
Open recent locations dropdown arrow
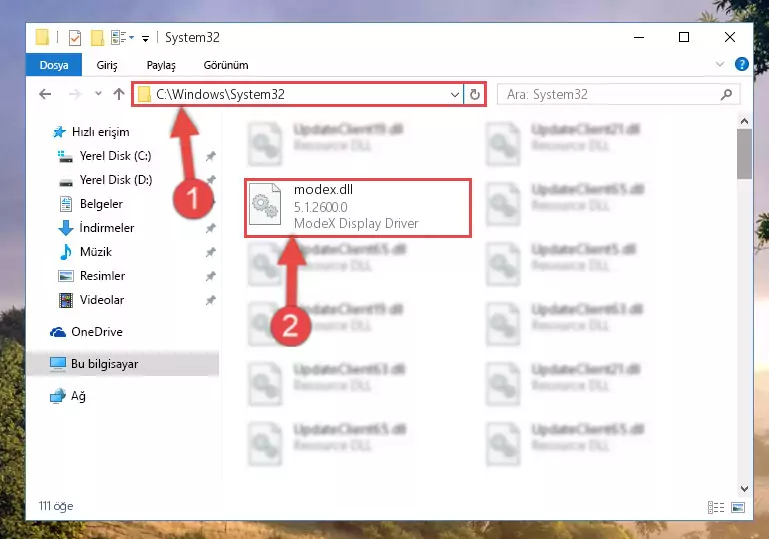pos(98,93)
